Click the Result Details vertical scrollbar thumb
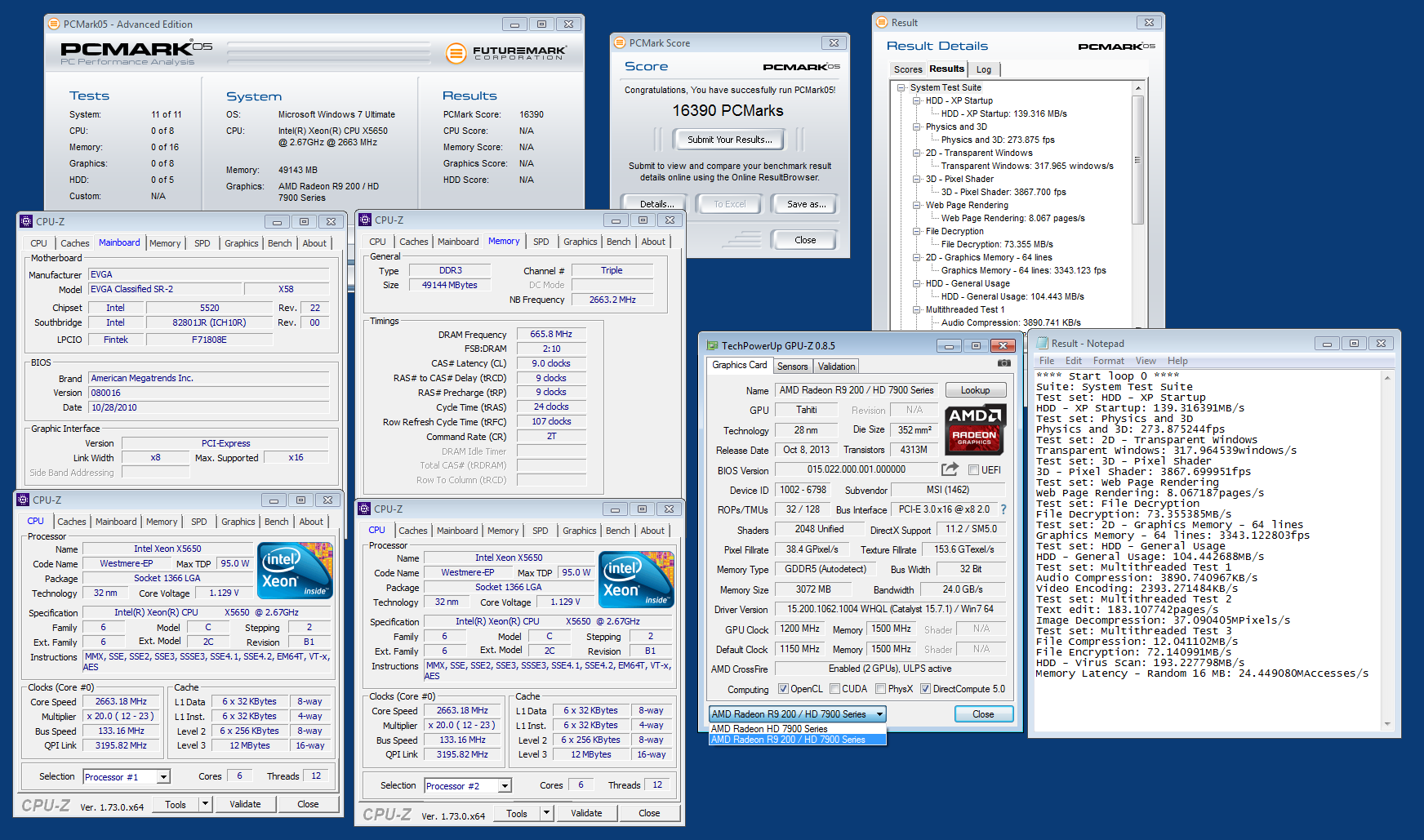1424x840 pixels. (1137, 160)
